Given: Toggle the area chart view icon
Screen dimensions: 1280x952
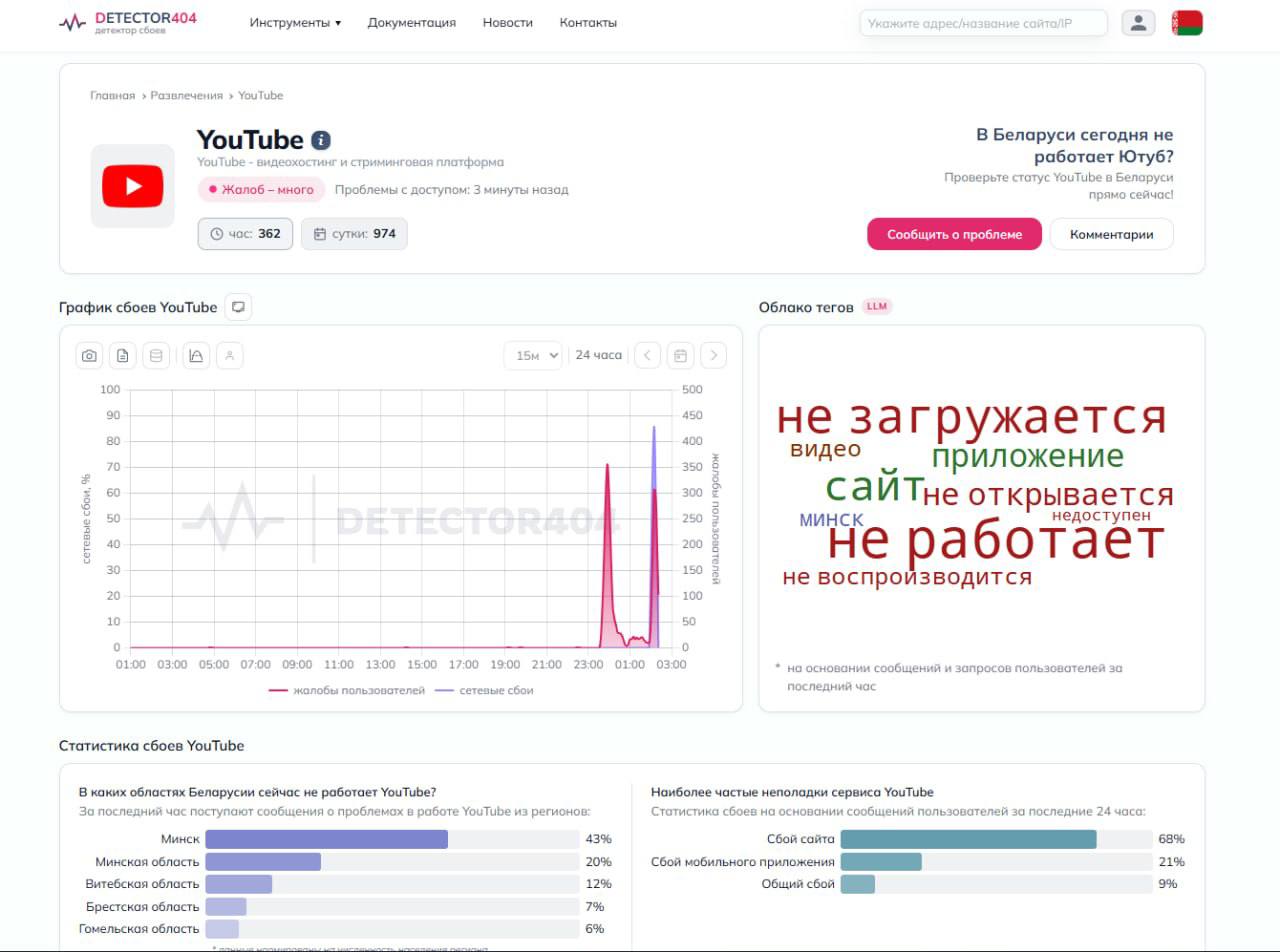Looking at the screenshot, I should (x=197, y=355).
